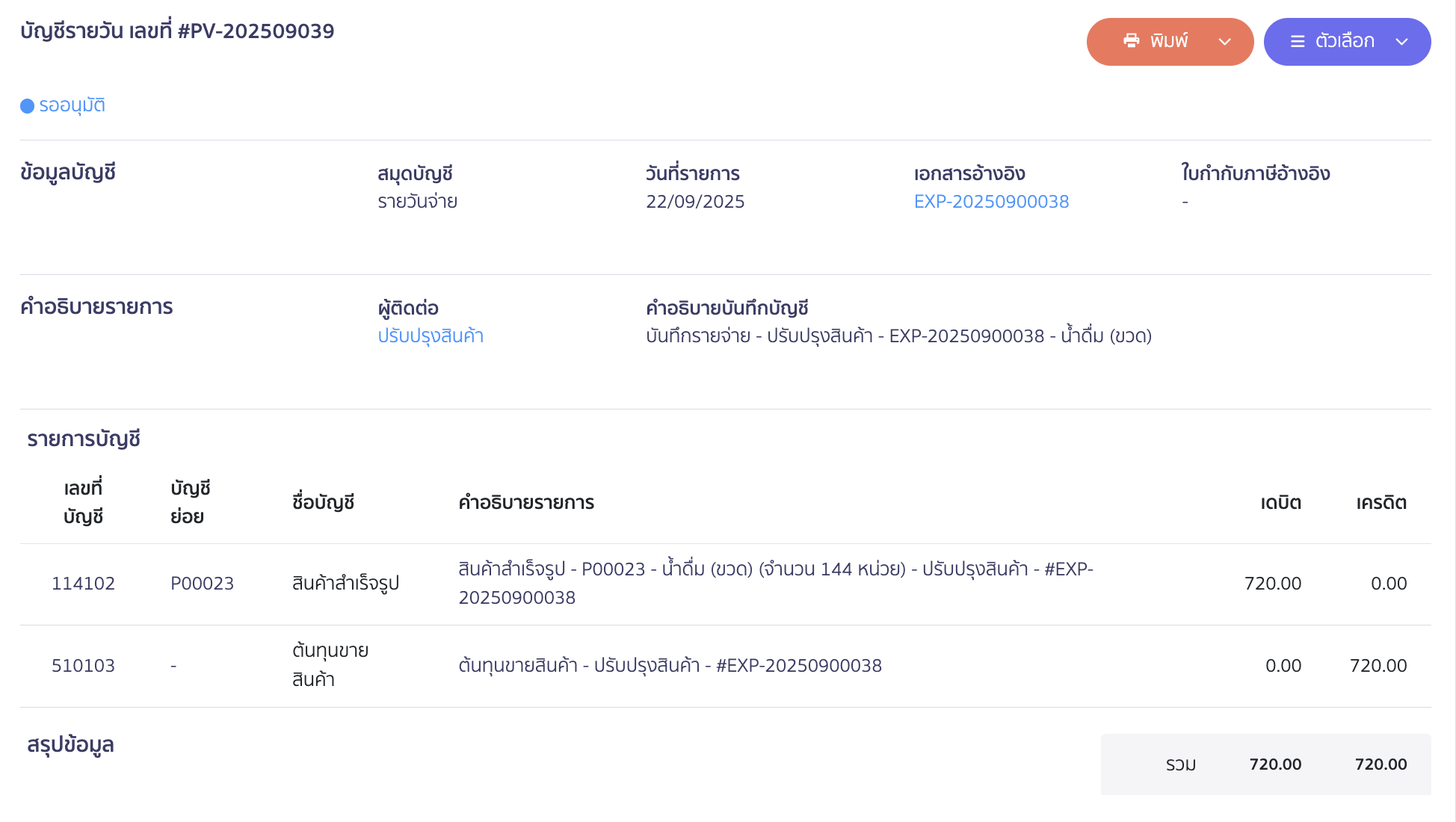Open the พิมพ์ dropdown chevron
The width and height of the screenshot is (1456, 822).
pyautogui.click(x=1225, y=42)
